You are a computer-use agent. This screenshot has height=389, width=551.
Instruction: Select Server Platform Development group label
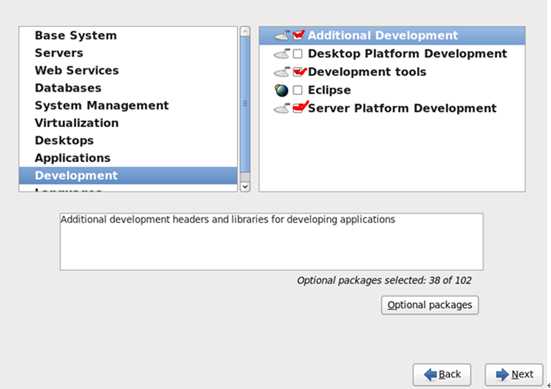click(x=402, y=109)
